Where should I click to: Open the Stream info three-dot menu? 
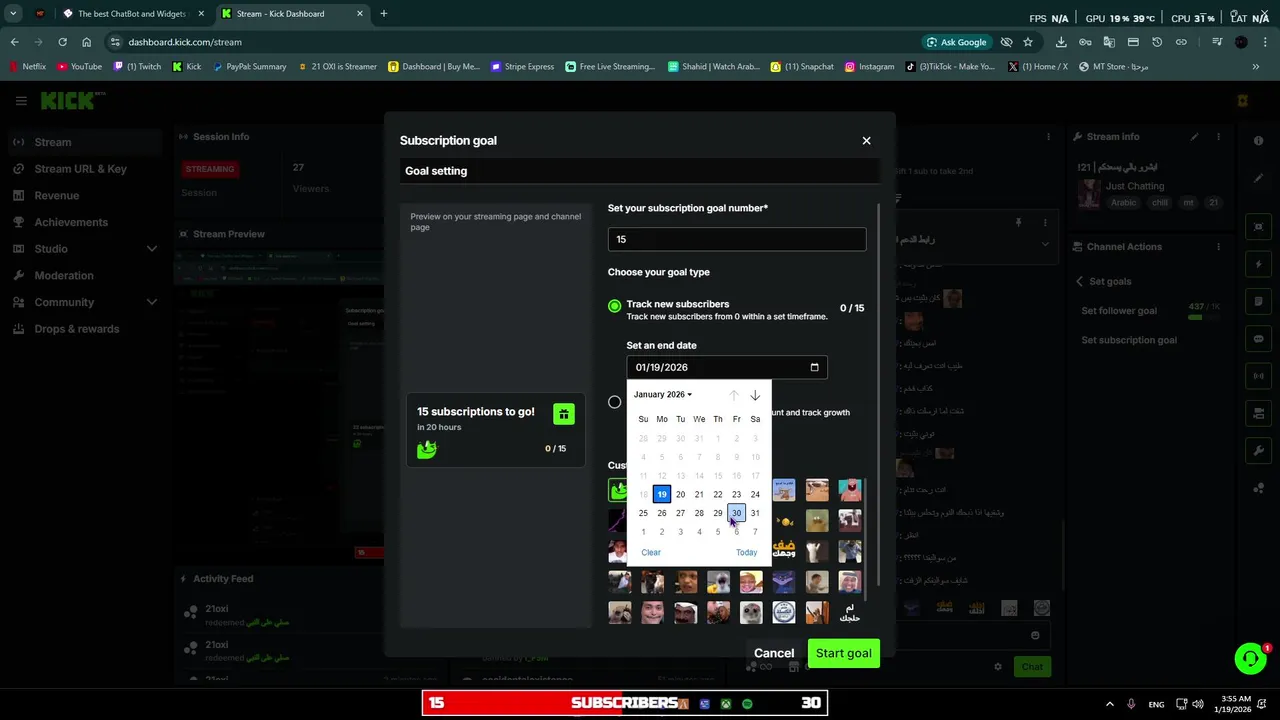pos(1217,137)
